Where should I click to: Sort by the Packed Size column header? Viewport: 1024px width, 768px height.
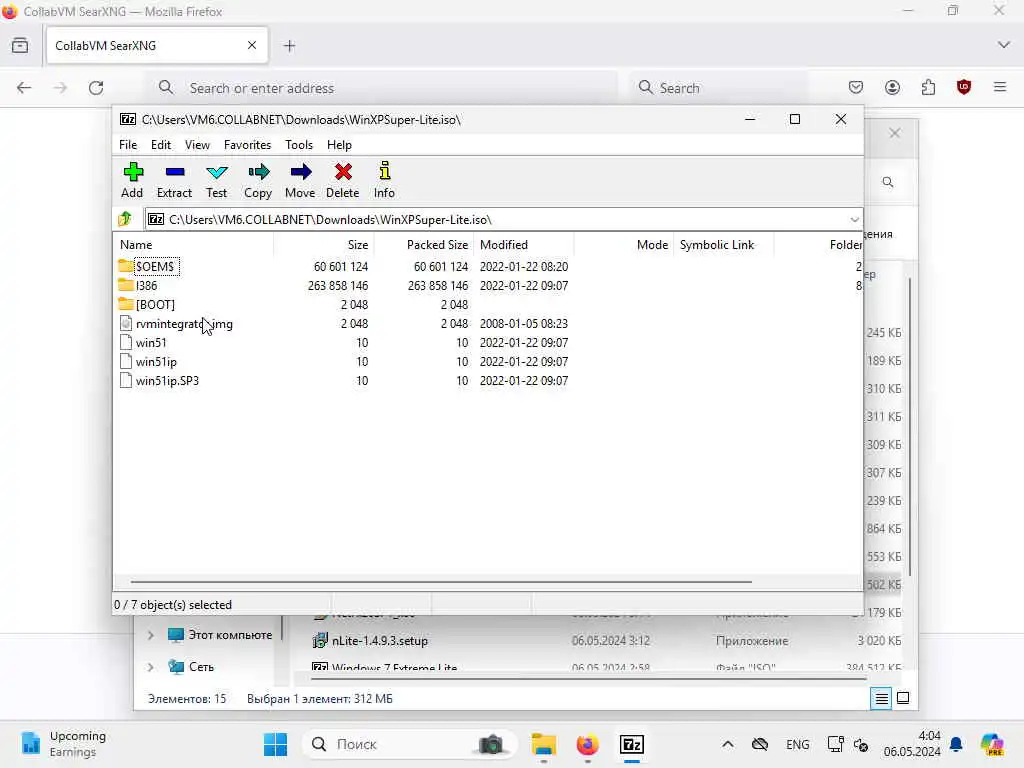pyautogui.click(x=424, y=244)
